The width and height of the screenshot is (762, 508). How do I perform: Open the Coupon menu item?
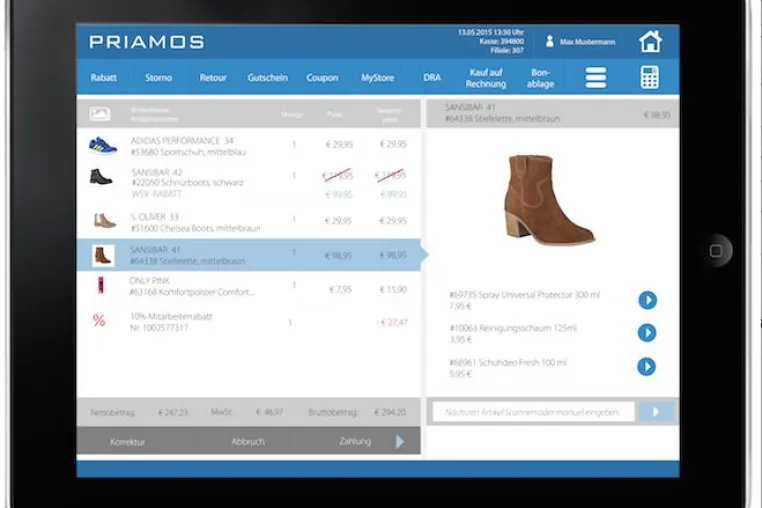322,78
